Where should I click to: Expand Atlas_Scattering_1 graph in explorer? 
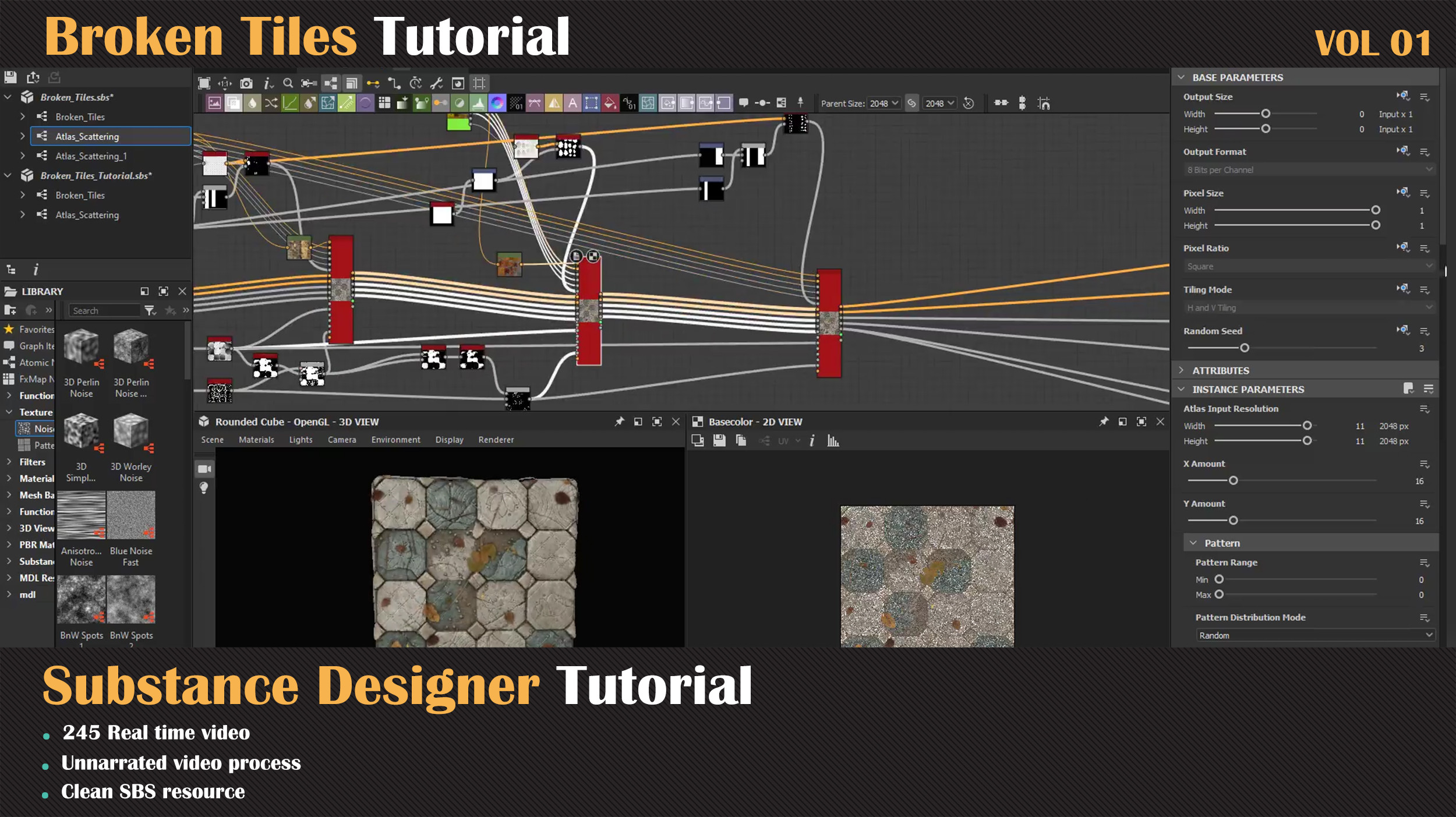pos(23,155)
